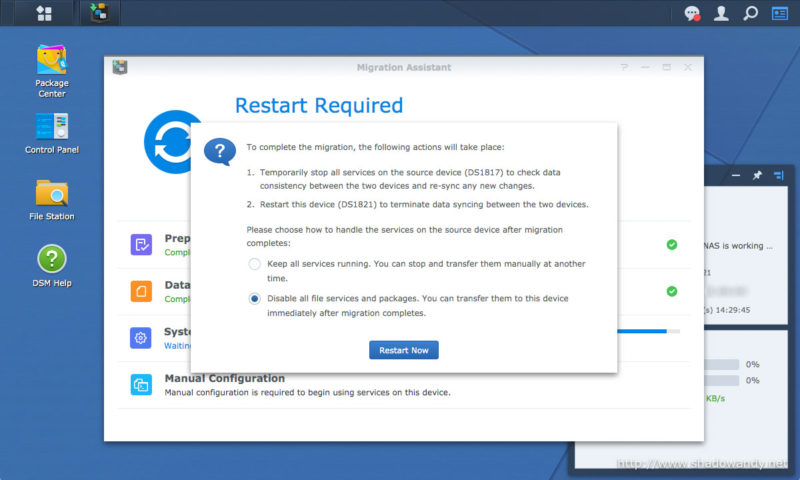View notifications via the chat bubble icon
This screenshot has height=480, width=800.
pyautogui.click(x=691, y=14)
